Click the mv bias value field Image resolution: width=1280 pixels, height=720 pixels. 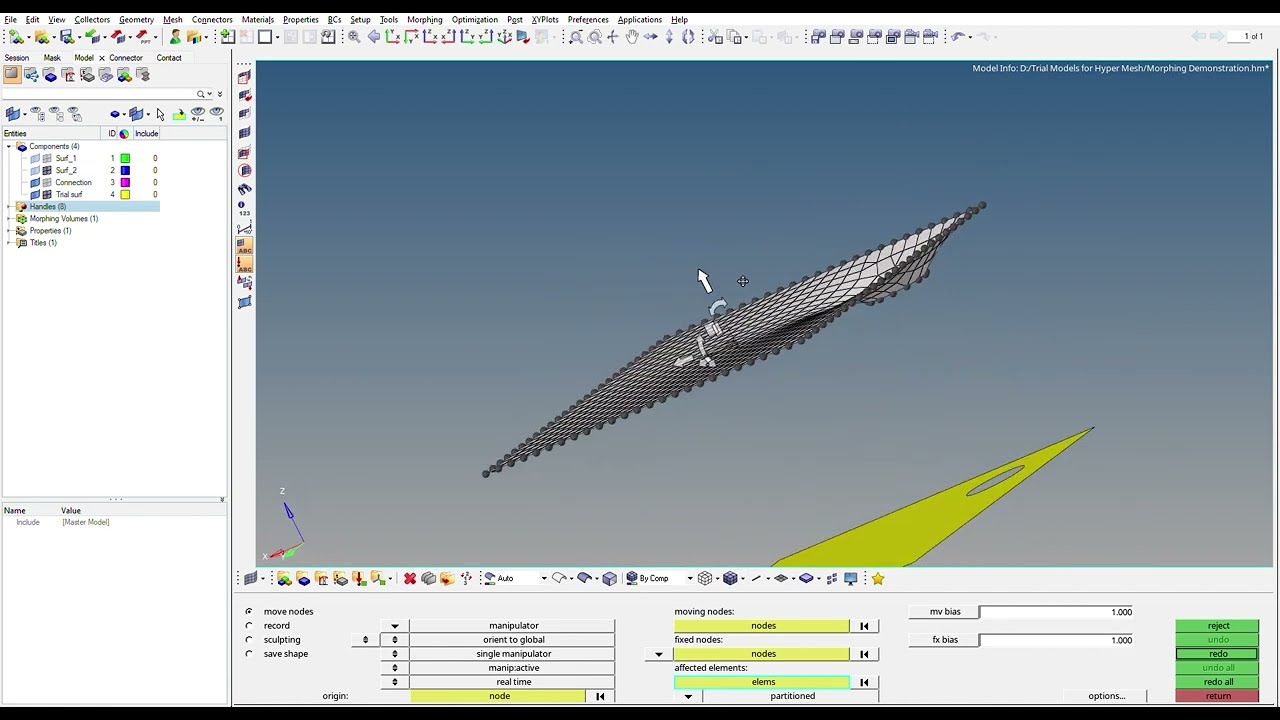coord(1057,612)
